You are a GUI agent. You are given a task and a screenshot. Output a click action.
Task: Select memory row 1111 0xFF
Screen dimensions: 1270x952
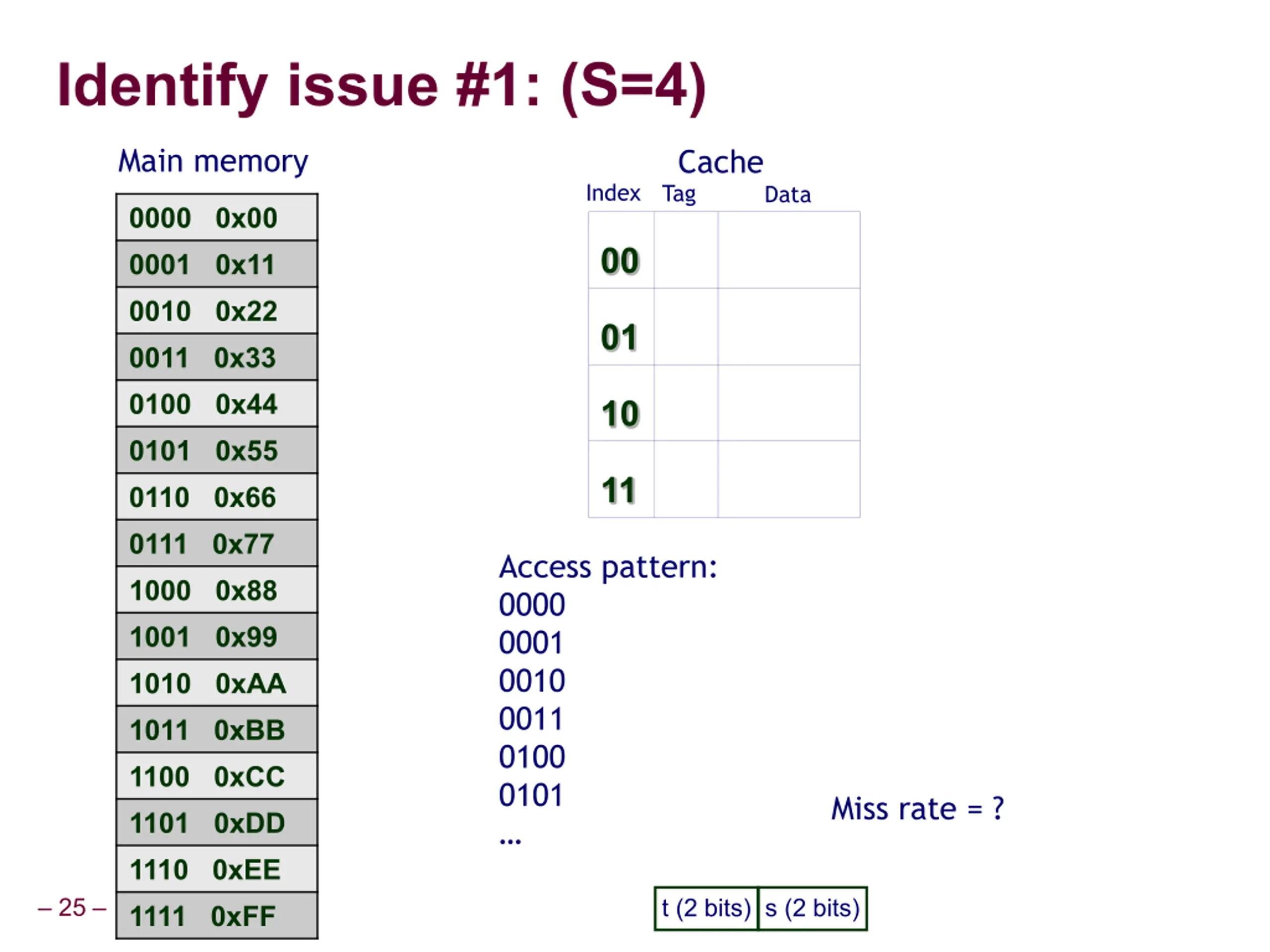point(216,916)
